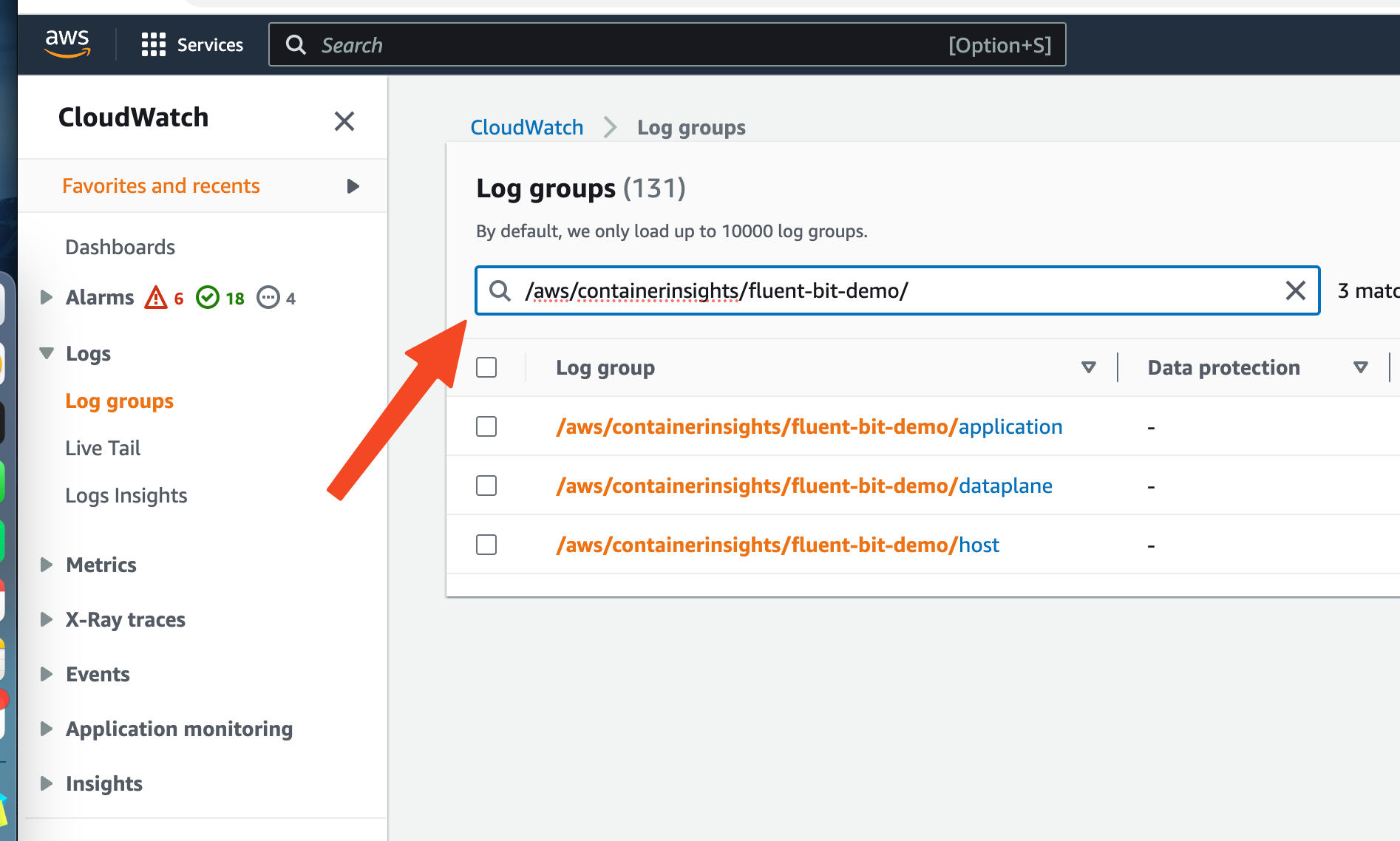Screen dimensions: 1400x841
Task: Click the magnifier icon in log filter
Action: point(500,290)
